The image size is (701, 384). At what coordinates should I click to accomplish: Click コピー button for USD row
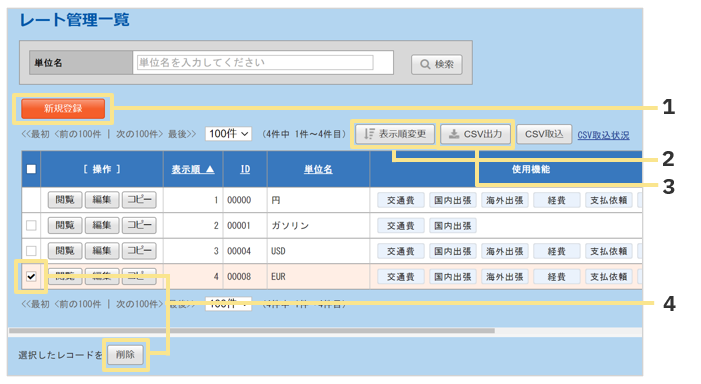[139, 251]
